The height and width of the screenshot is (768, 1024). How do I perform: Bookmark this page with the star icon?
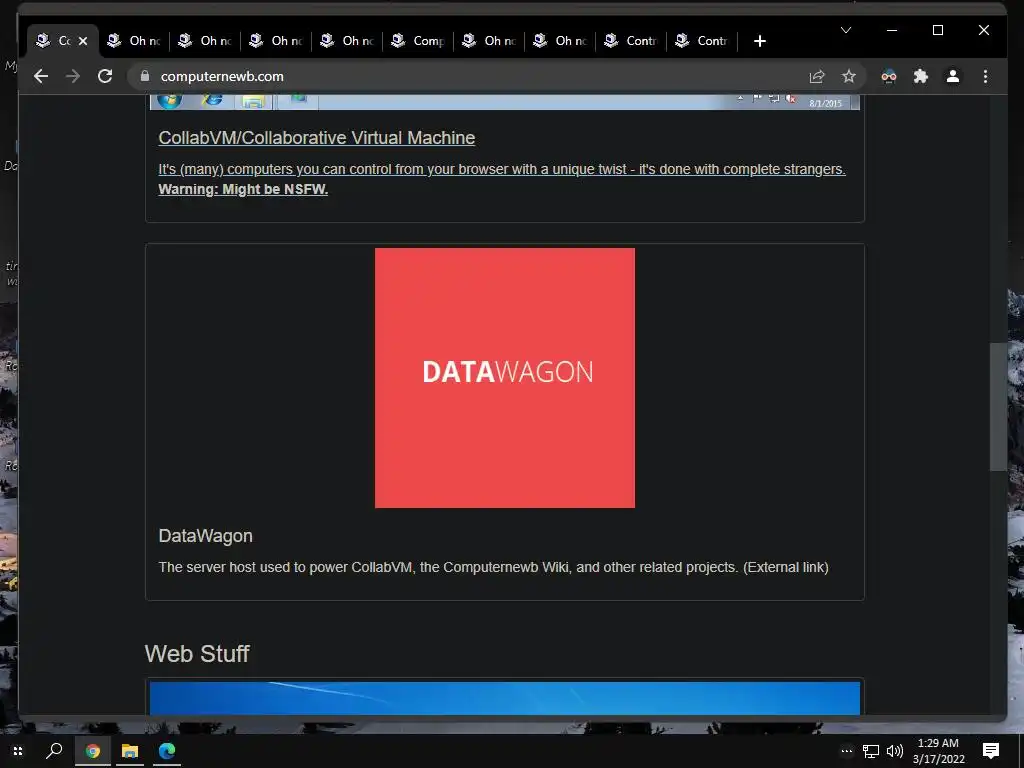(x=849, y=76)
